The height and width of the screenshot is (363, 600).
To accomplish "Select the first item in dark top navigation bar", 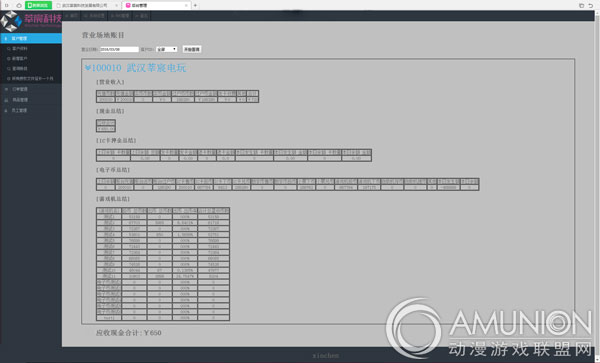I will tap(72, 16).
